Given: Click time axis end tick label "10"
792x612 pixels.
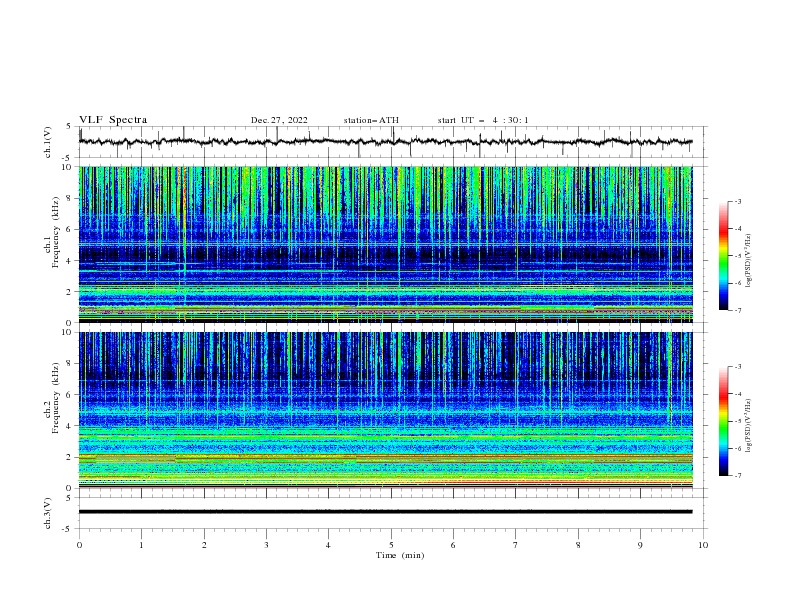Looking at the screenshot, I should pos(703,545).
